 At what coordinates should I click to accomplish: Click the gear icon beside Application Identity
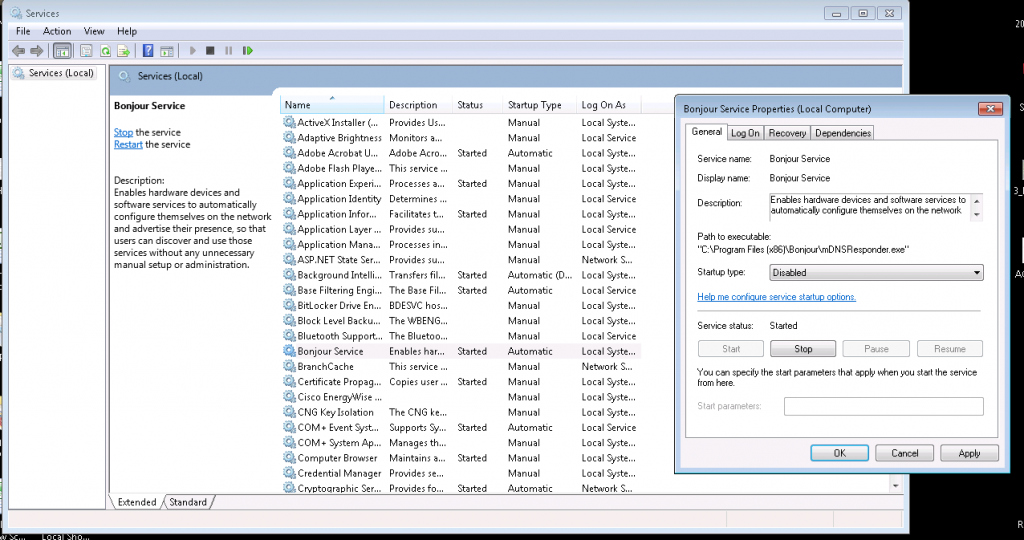pos(289,199)
